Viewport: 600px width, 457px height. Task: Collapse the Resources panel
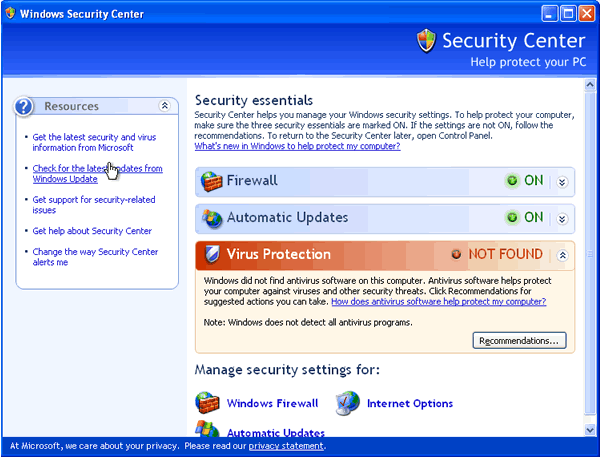click(x=165, y=106)
